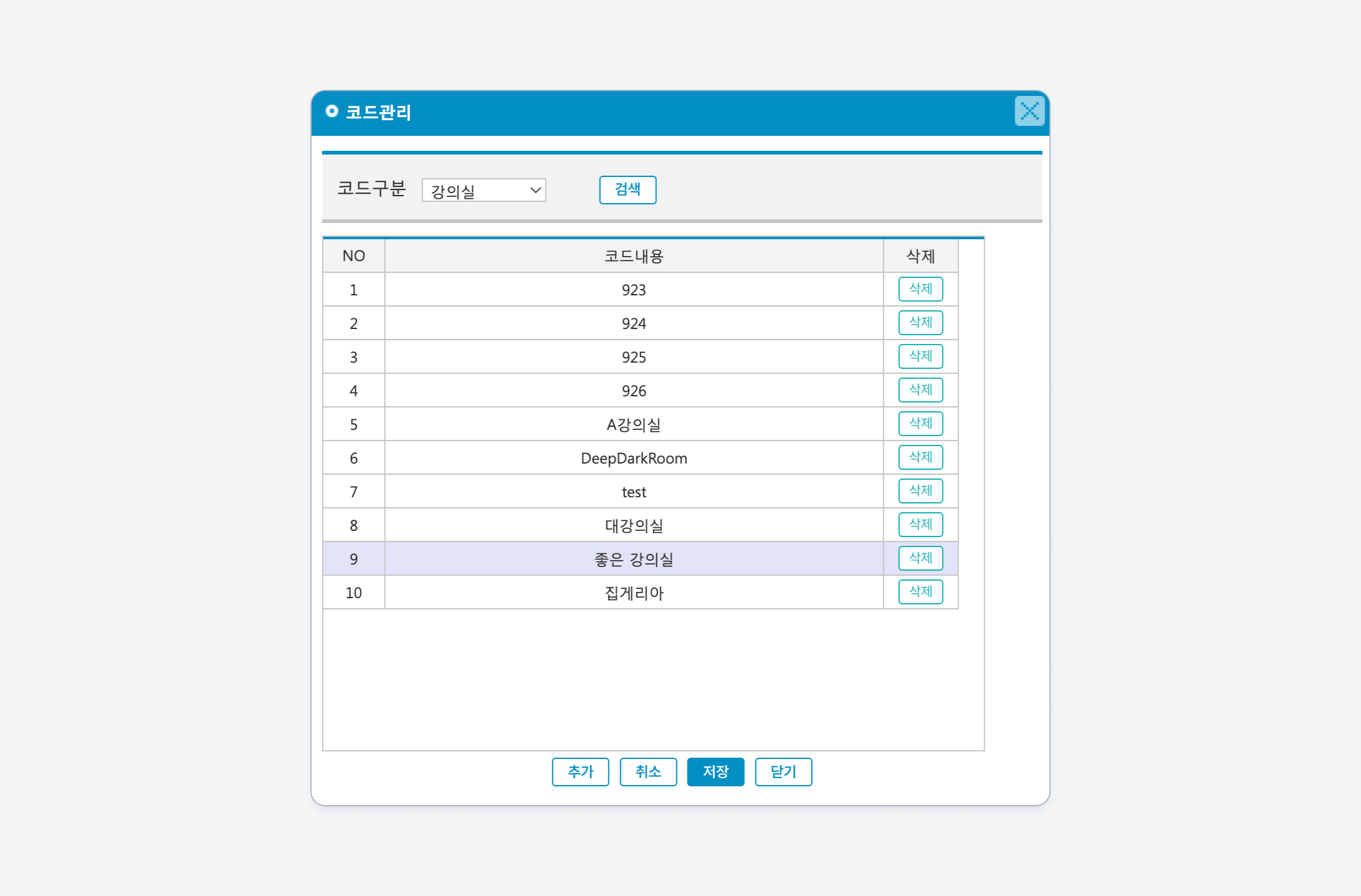
Task: Delete the DeepDarkRoom entry
Action: pos(920,457)
